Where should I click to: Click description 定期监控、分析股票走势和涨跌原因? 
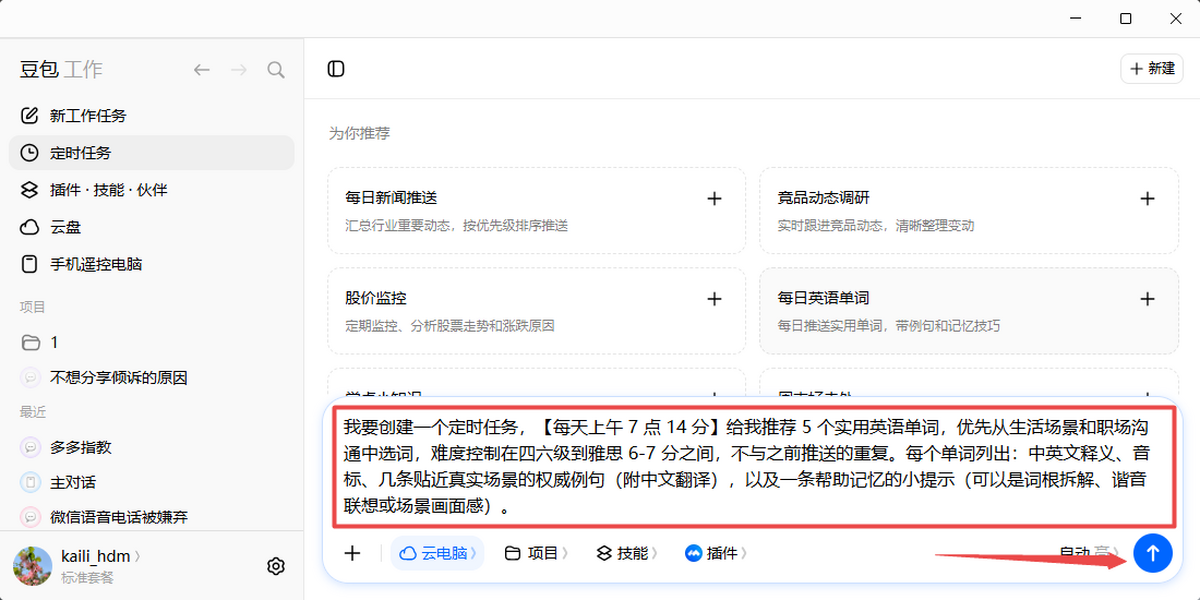pyautogui.click(x=450, y=326)
